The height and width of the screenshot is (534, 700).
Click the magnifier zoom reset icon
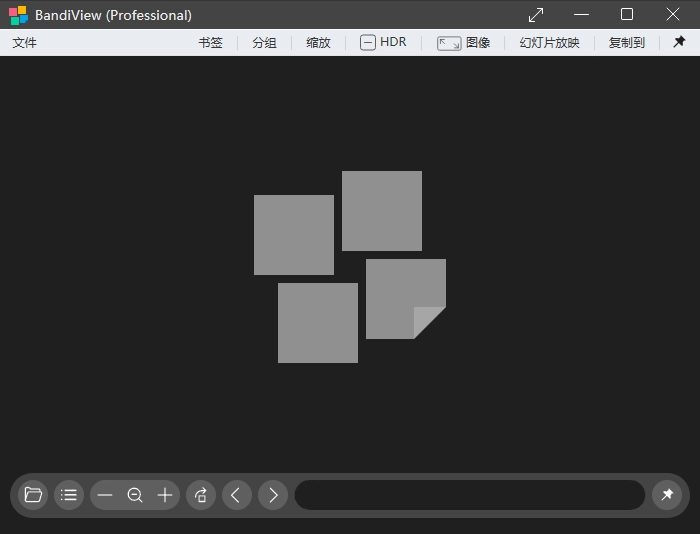click(135, 495)
